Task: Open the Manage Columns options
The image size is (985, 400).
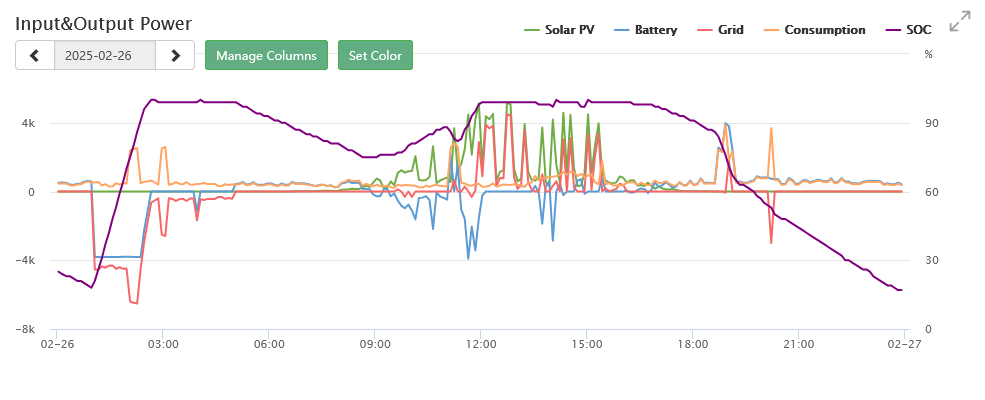Action: (267, 56)
